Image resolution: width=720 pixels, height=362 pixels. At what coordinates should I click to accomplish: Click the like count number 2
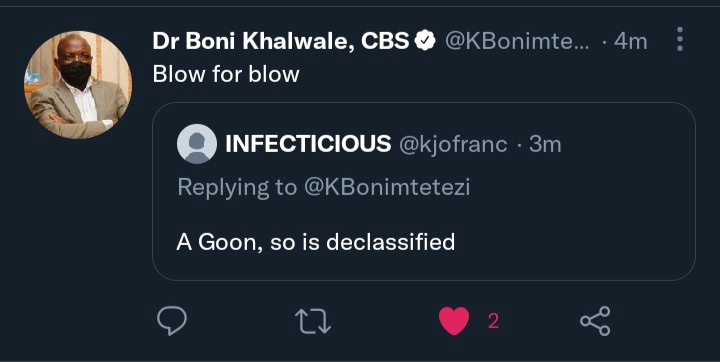(x=493, y=321)
